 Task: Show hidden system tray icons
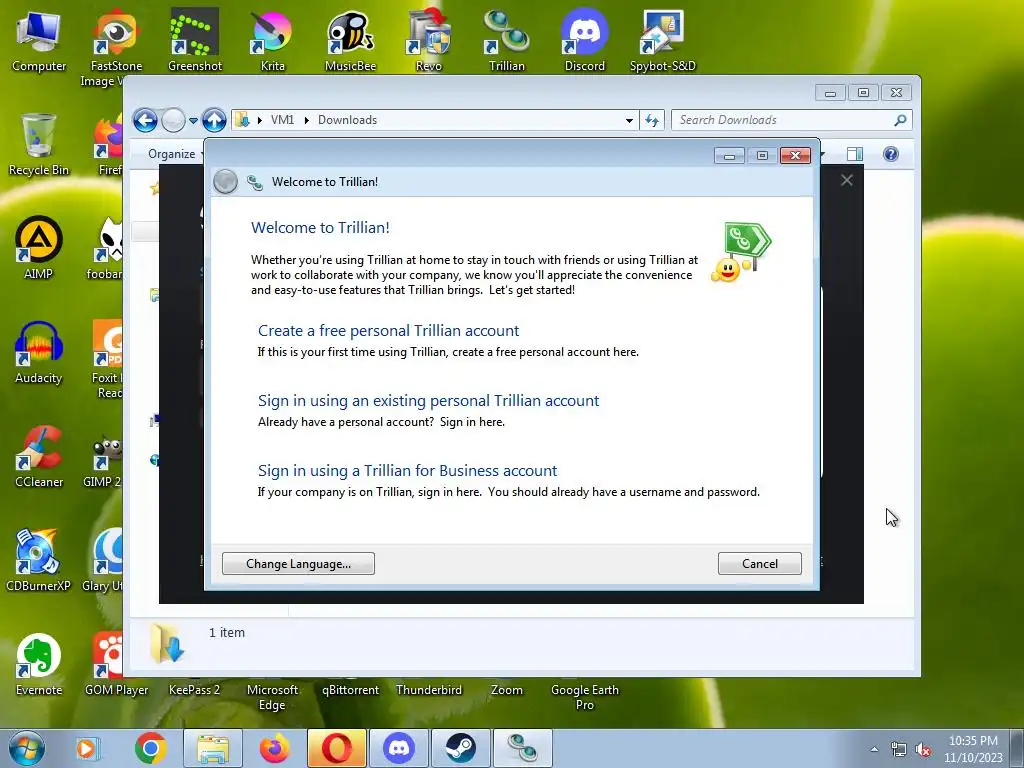(874, 750)
